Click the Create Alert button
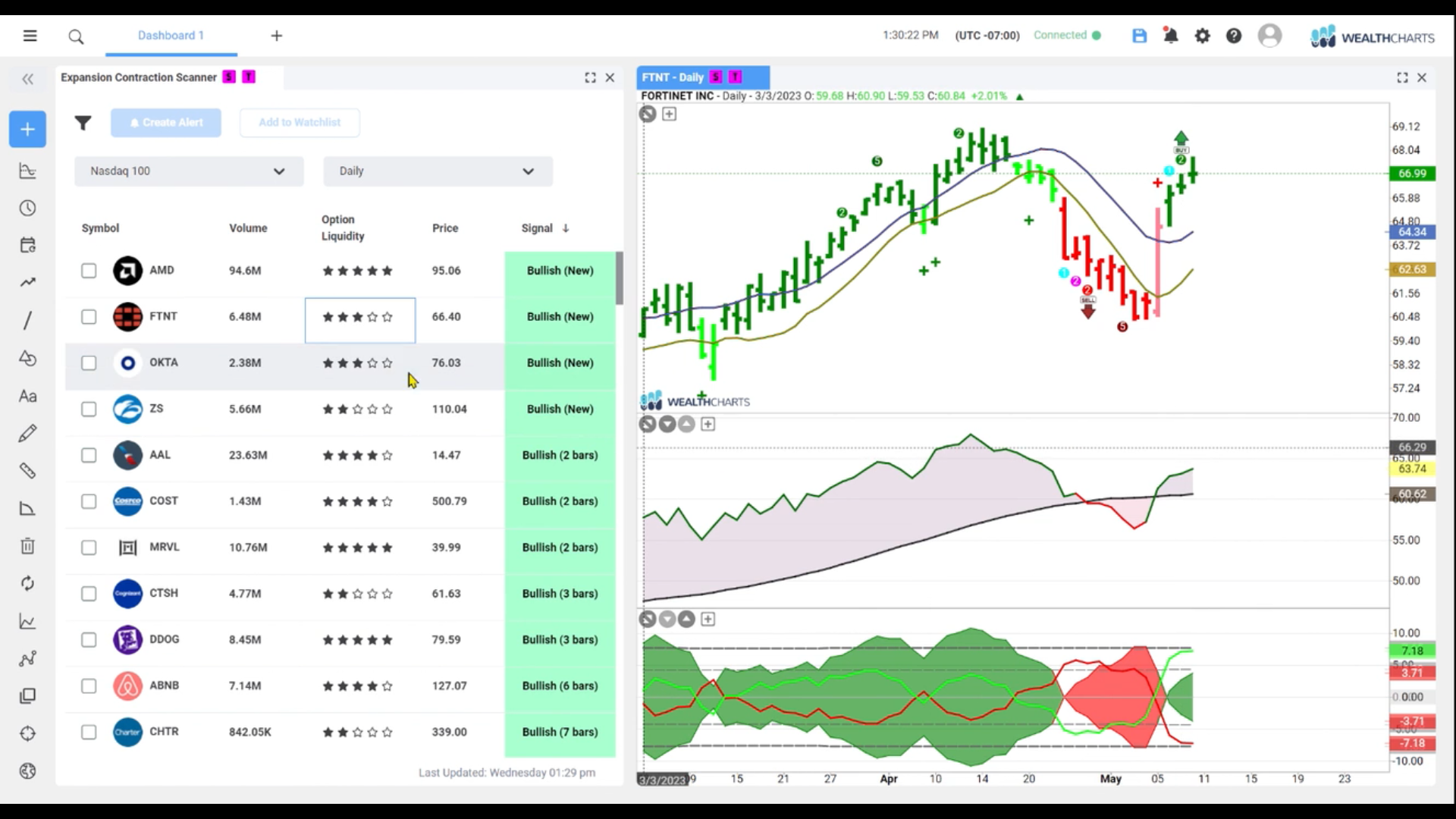The width and height of the screenshot is (1456, 819). pos(166,123)
